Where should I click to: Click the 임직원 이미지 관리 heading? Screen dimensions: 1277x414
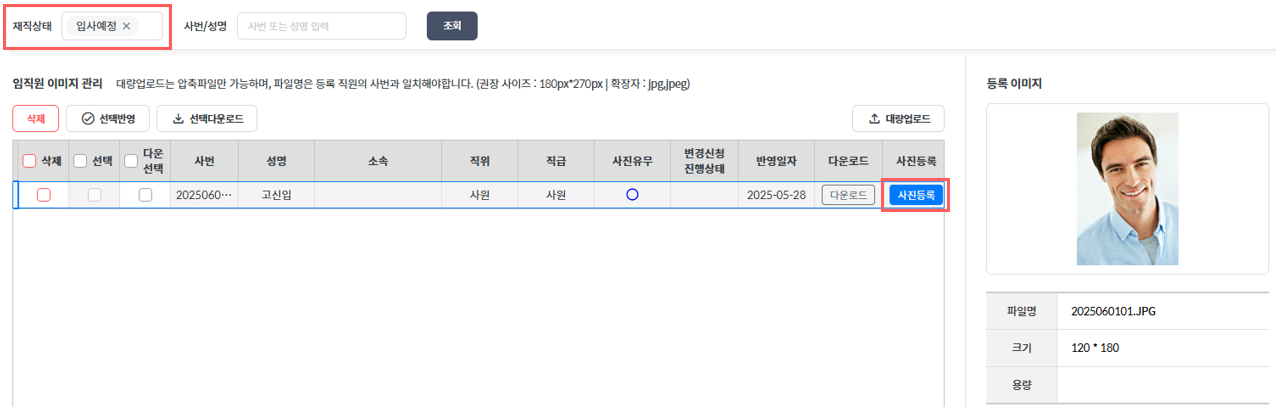coord(57,83)
